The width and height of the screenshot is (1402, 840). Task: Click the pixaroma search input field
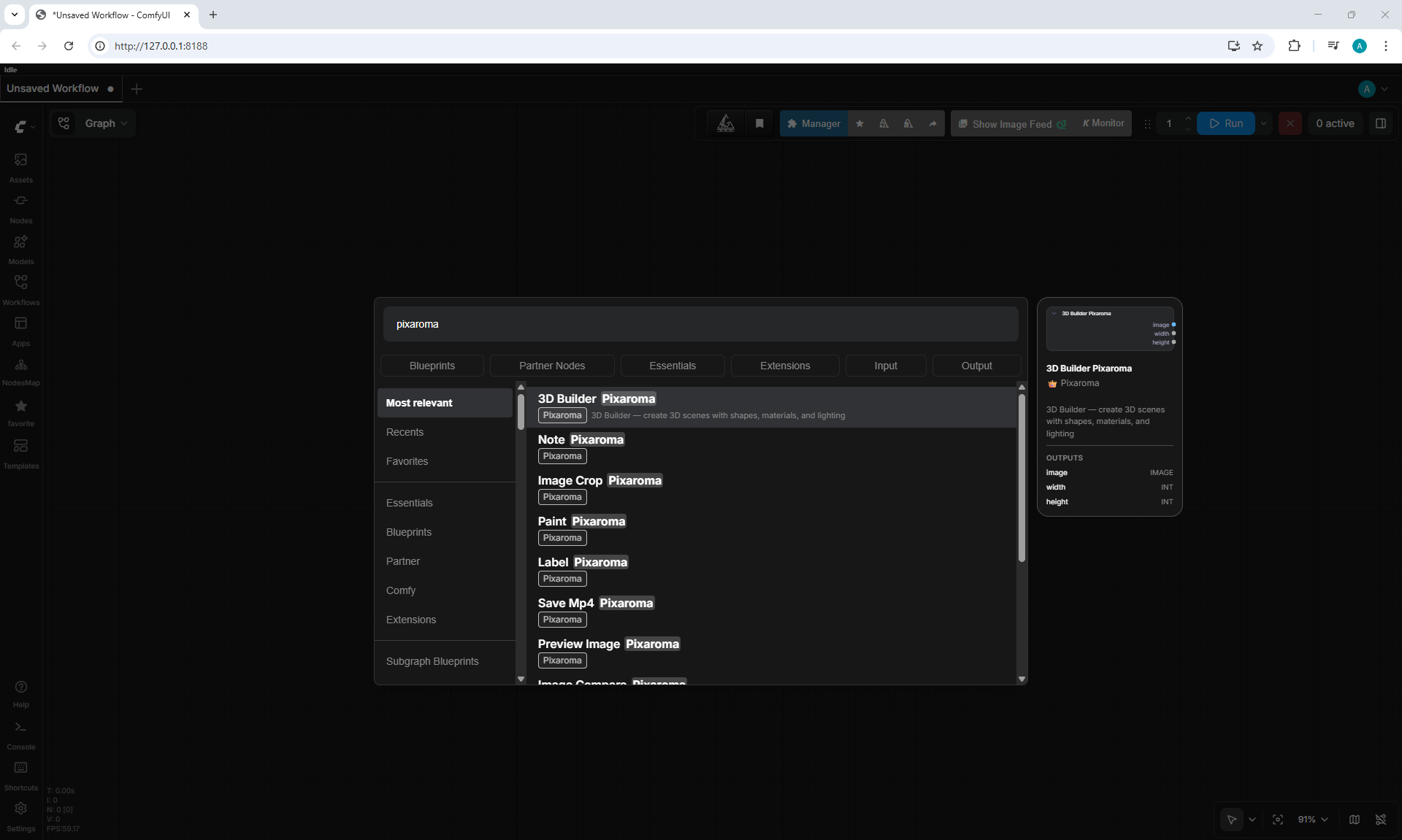tap(700, 324)
